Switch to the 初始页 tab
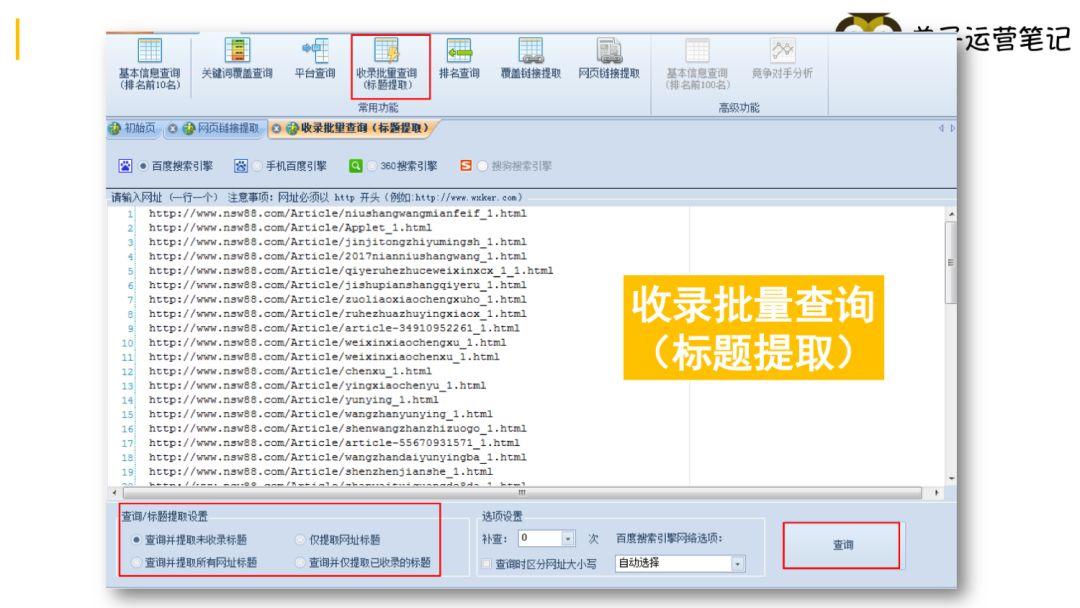The image size is (1080, 608). pos(134,129)
